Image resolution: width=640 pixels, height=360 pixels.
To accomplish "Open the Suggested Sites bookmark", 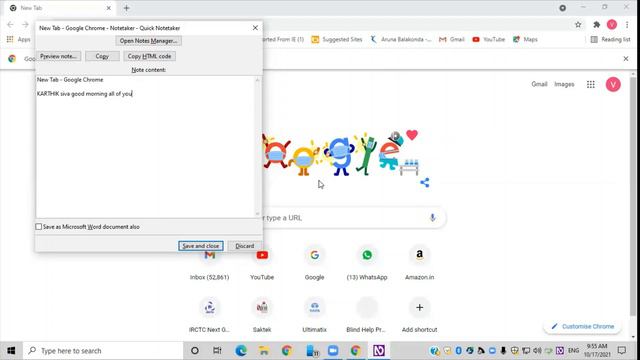I will (337, 40).
